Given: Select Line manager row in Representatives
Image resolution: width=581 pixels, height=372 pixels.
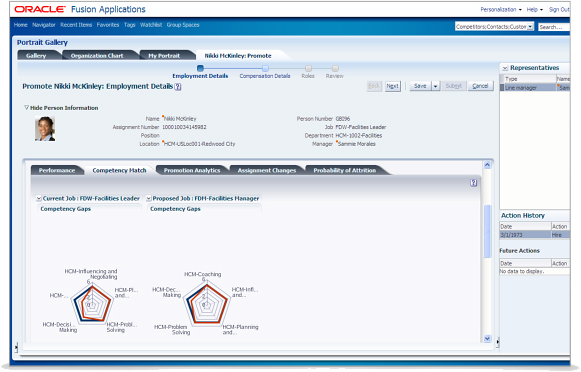Looking at the screenshot, I should click(x=535, y=88).
